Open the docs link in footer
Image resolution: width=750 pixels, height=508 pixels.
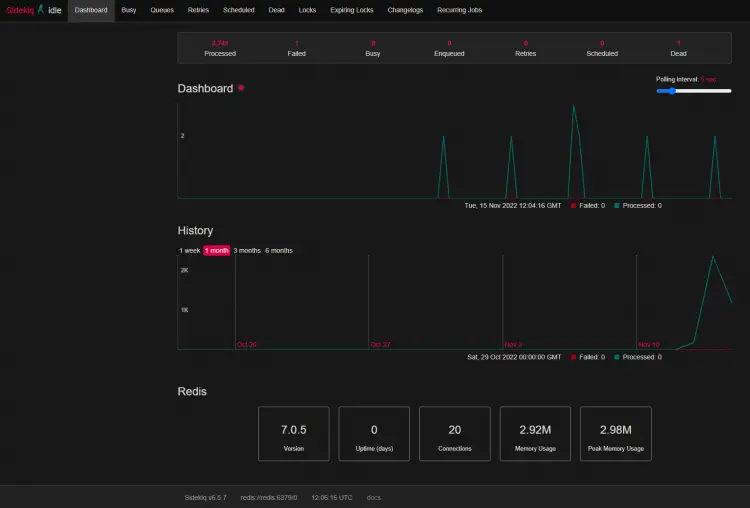(x=373, y=497)
